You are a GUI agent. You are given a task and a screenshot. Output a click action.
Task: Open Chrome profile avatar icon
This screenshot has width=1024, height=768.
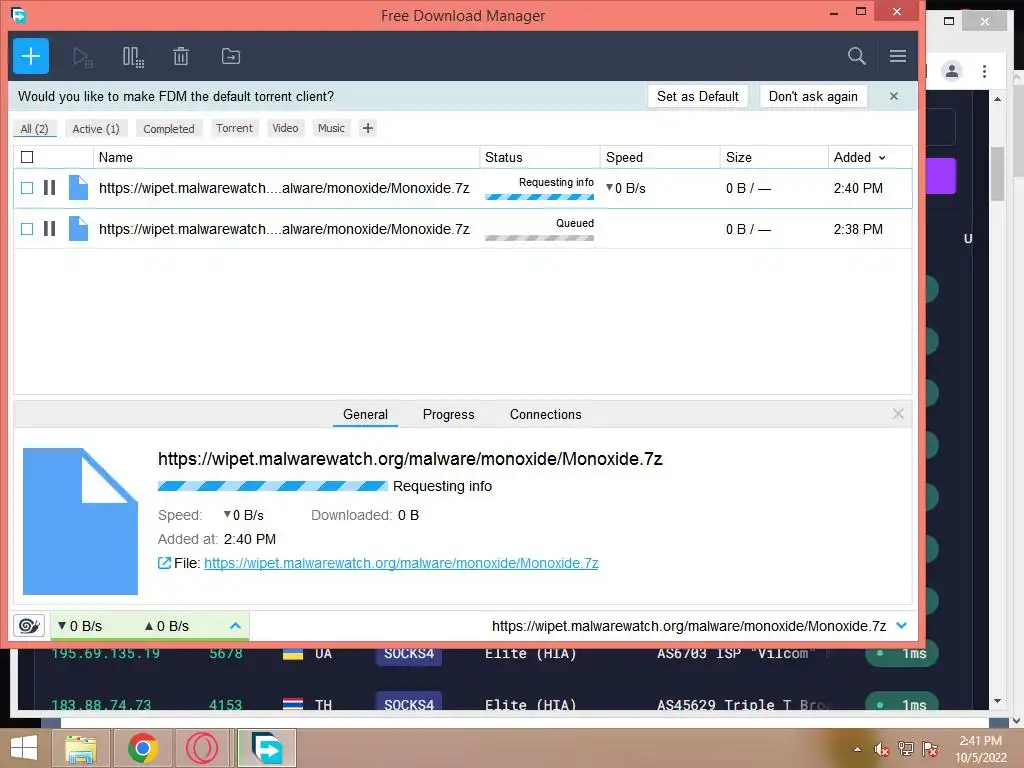(952, 71)
